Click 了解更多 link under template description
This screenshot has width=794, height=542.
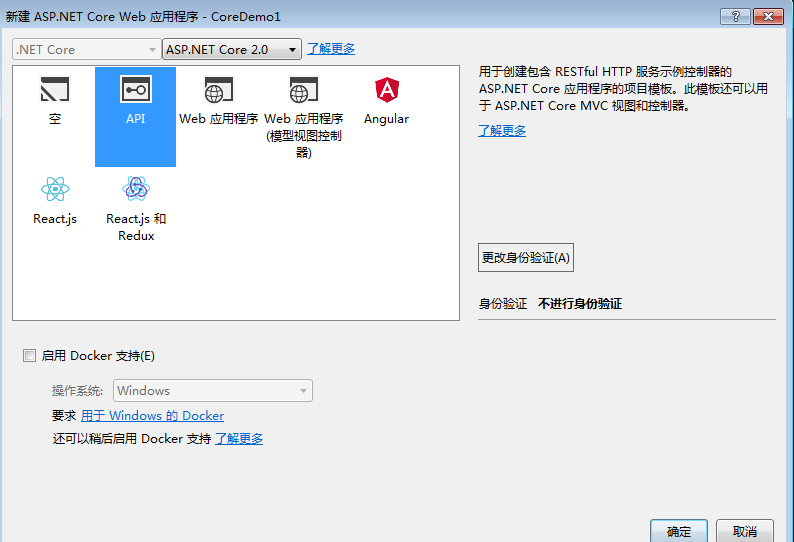tap(502, 131)
